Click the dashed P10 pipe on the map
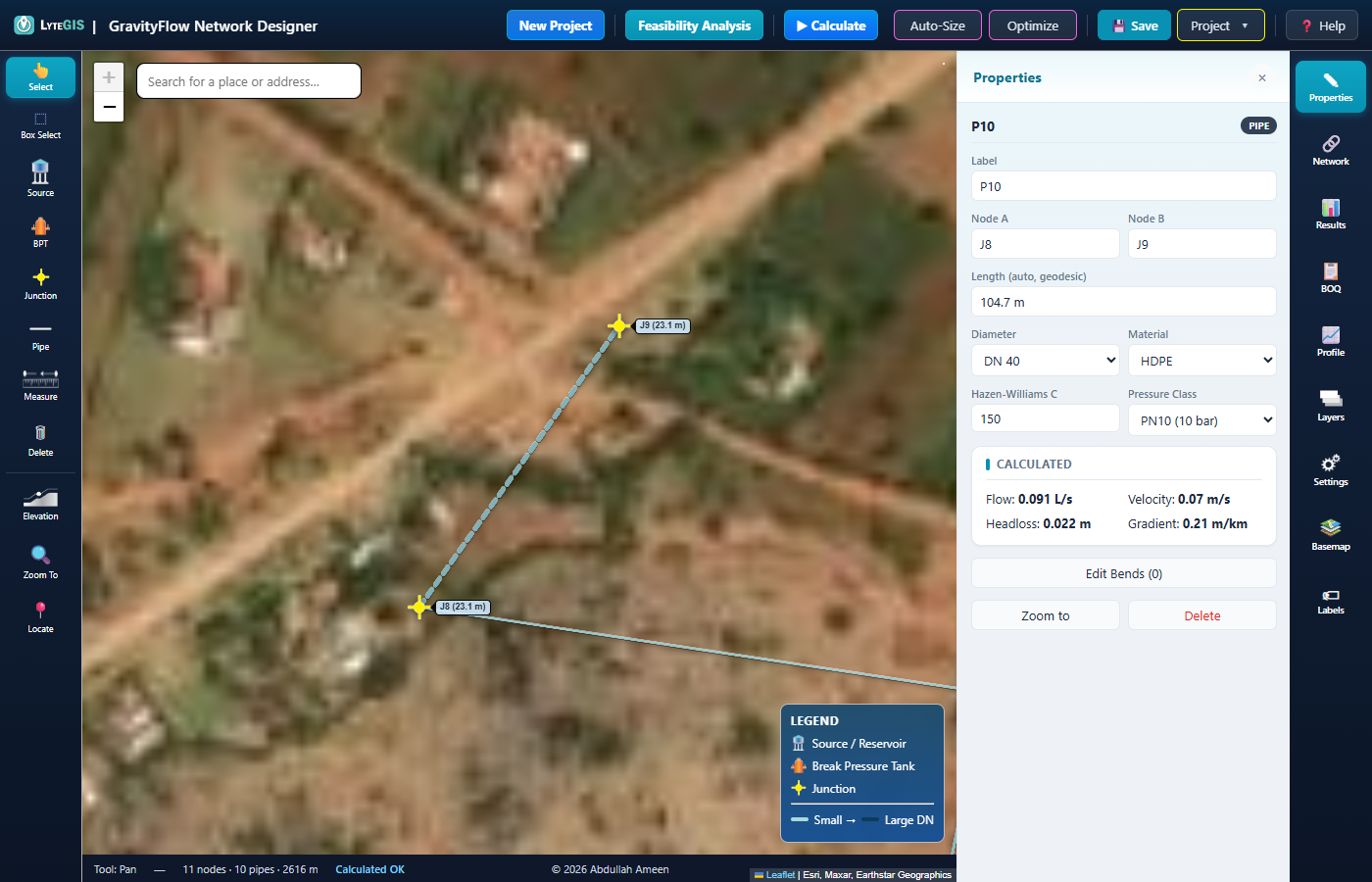The width and height of the screenshot is (1372, 882). coord(519,466)
